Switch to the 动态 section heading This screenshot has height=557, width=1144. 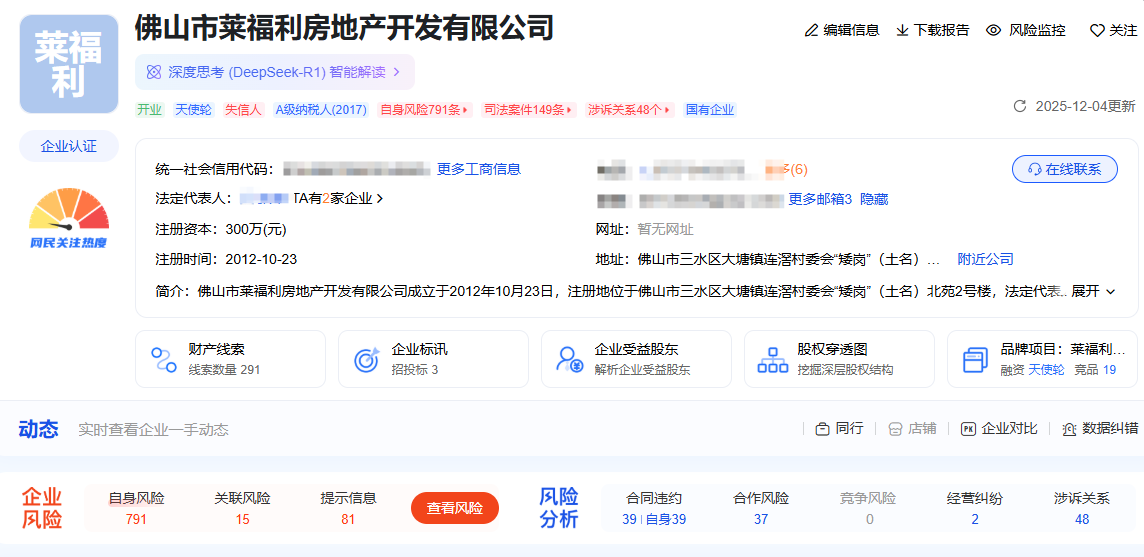pyautogui.click(x=39, y=429)
